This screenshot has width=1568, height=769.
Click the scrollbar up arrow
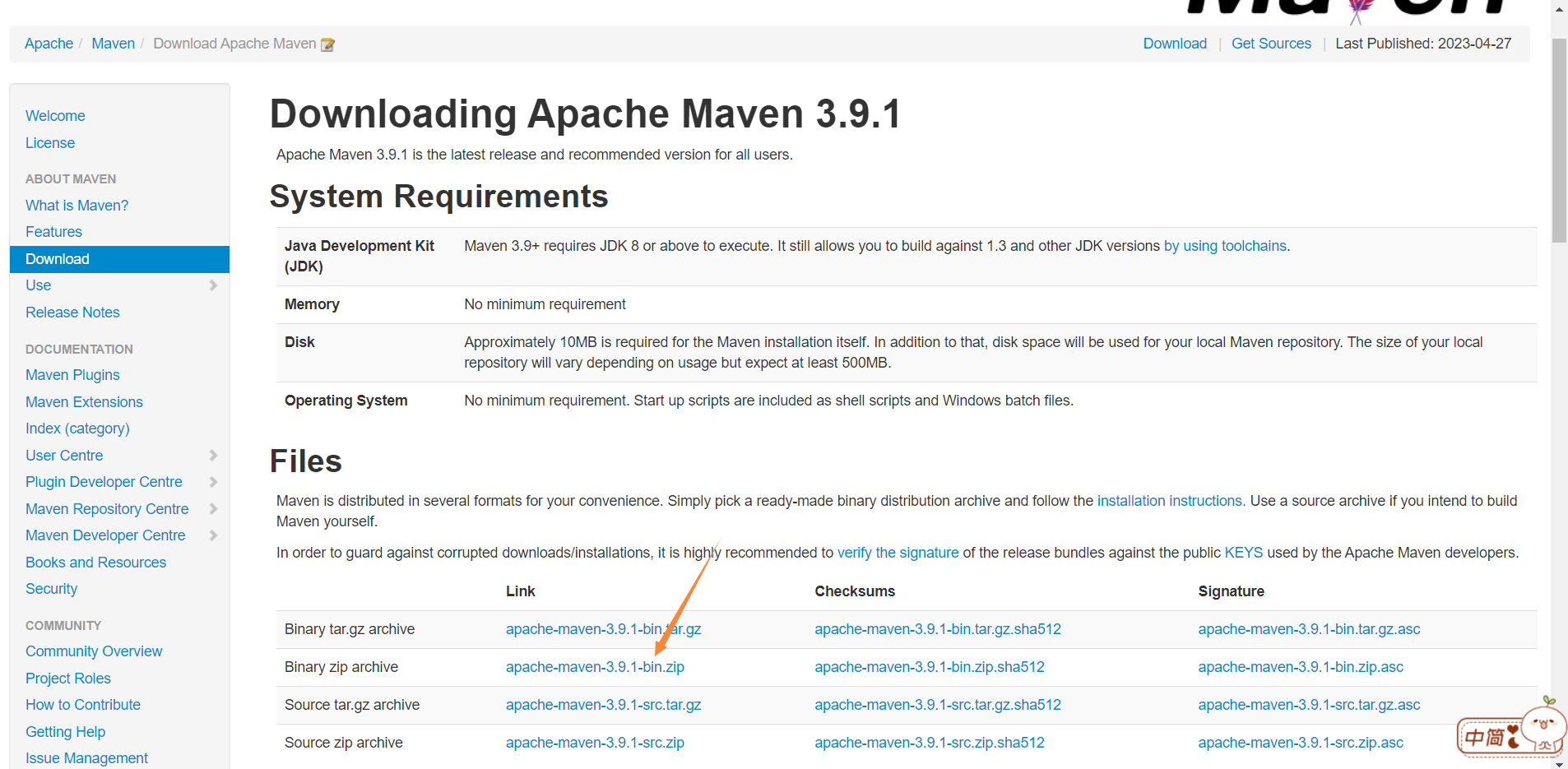[1559, 8]
